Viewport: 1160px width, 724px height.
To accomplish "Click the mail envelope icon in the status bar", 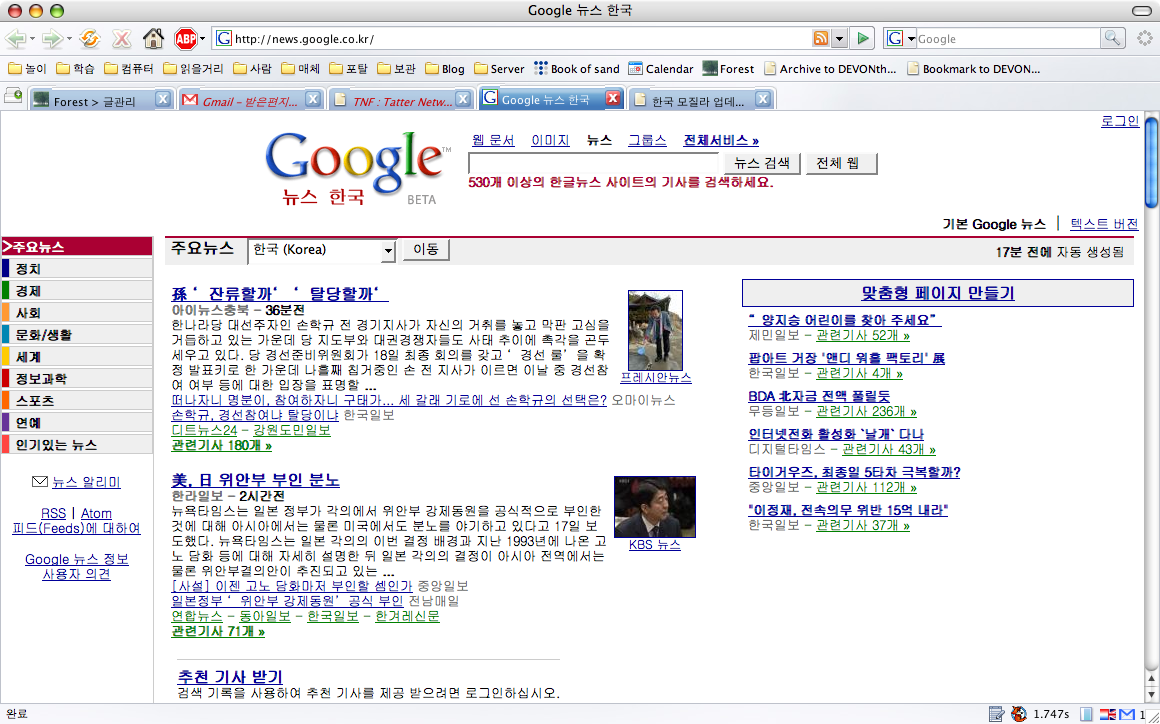I will (x=1127, y=714).
